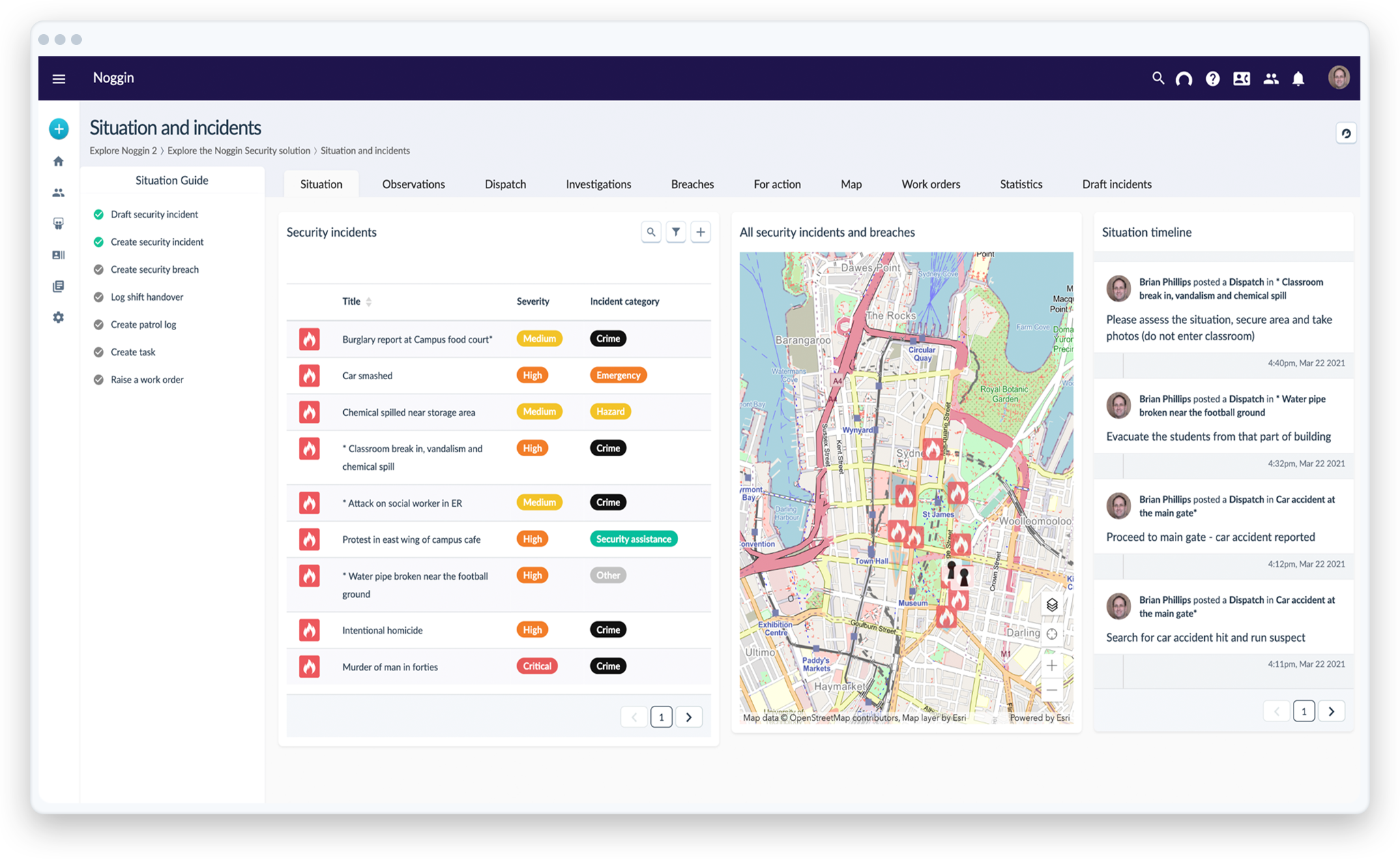Click Explore the Noggin Security solution breadcrumb
Screen dimensions: 1400x862
pos(239,151)
